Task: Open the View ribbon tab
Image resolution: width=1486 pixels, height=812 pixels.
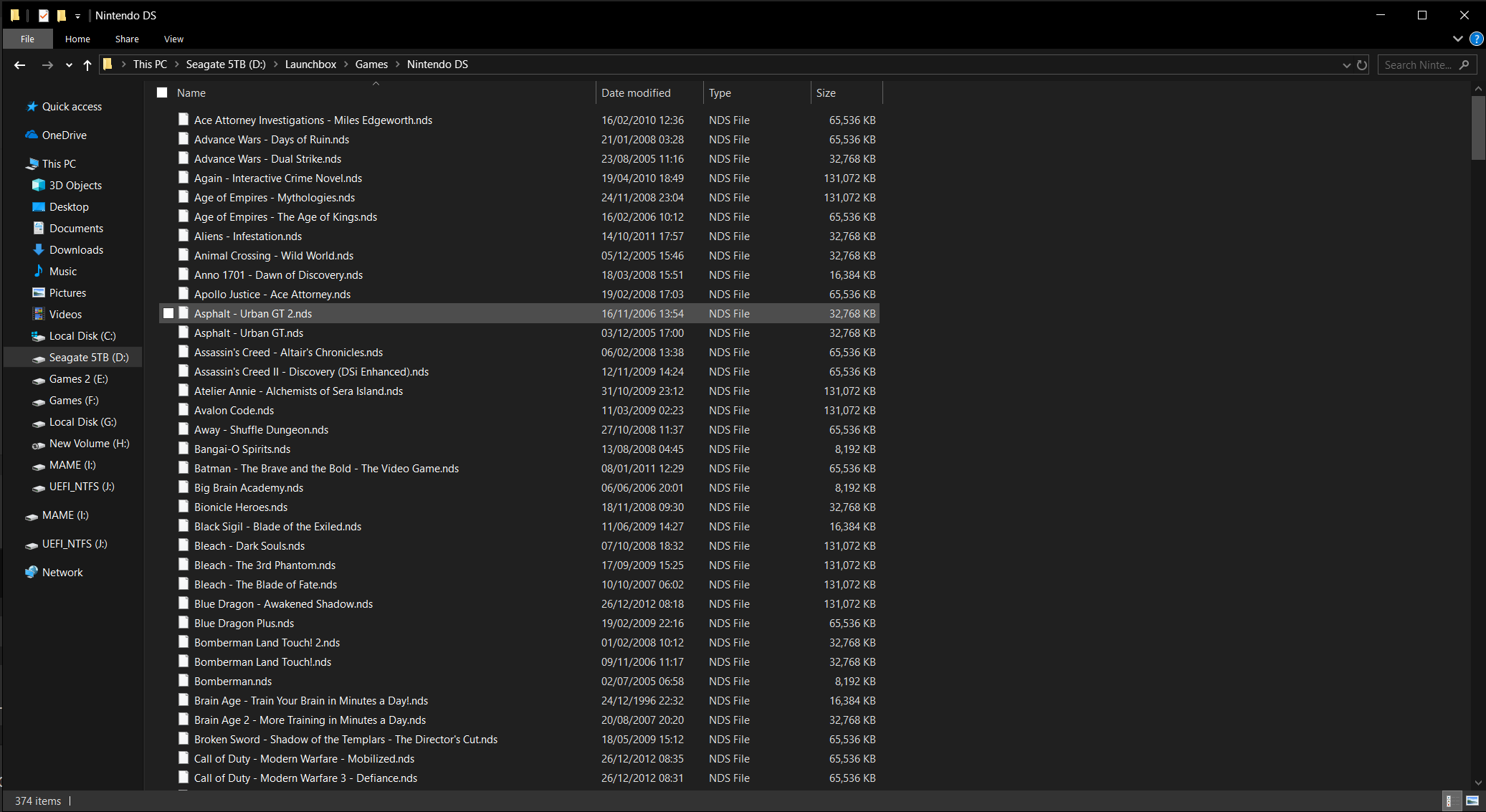Action: (173, 39)
